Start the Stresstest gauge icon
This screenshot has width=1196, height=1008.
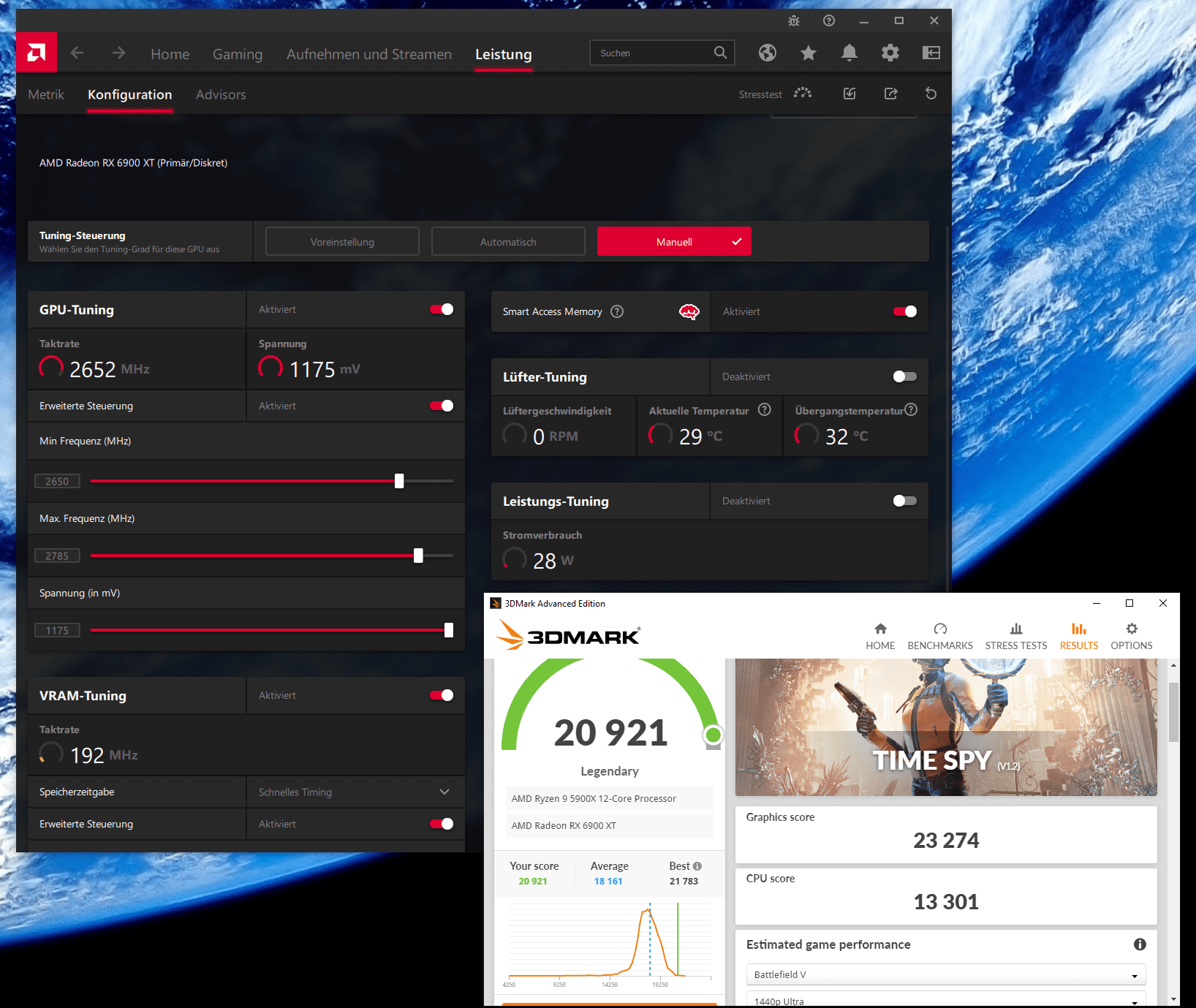803,94
